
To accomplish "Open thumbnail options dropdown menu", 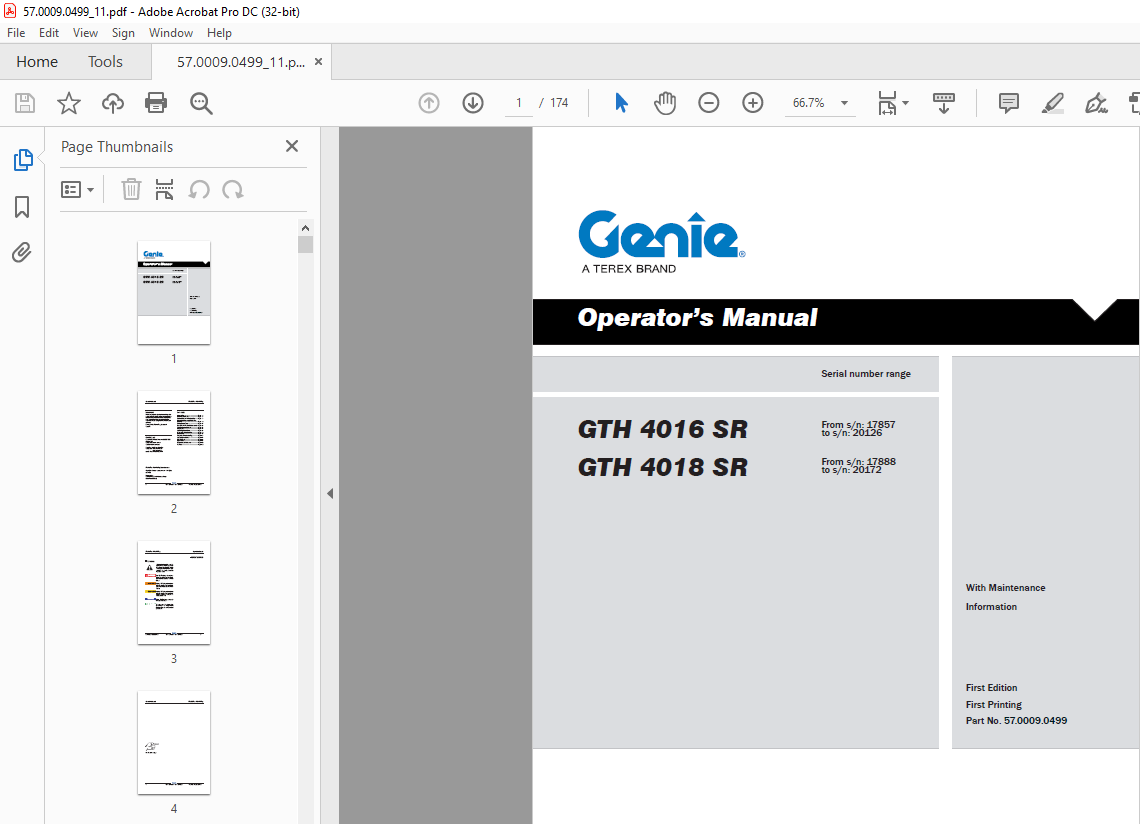I will tap(78, 190).
